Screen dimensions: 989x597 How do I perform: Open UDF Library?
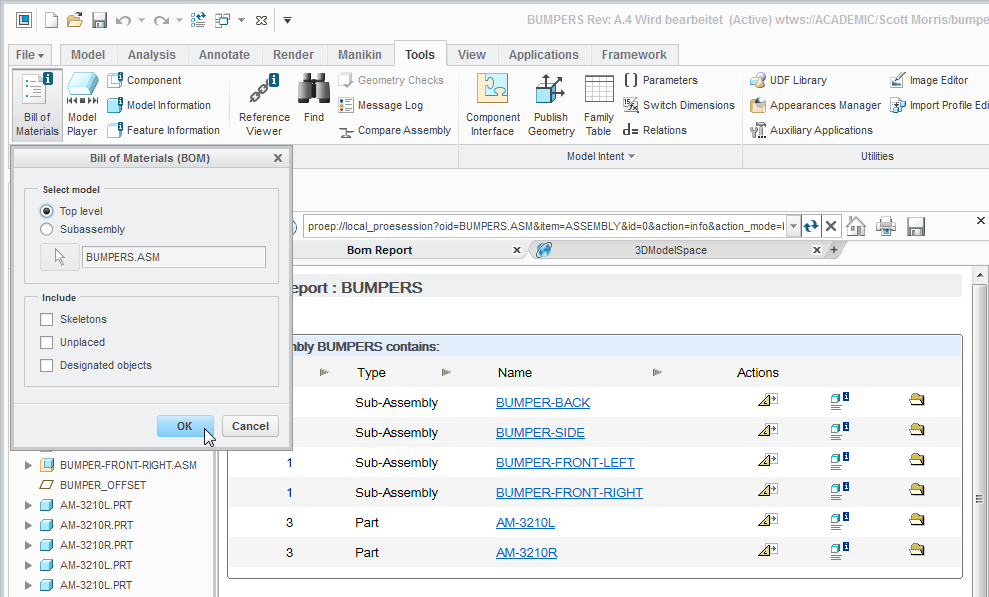click(788, 80)
